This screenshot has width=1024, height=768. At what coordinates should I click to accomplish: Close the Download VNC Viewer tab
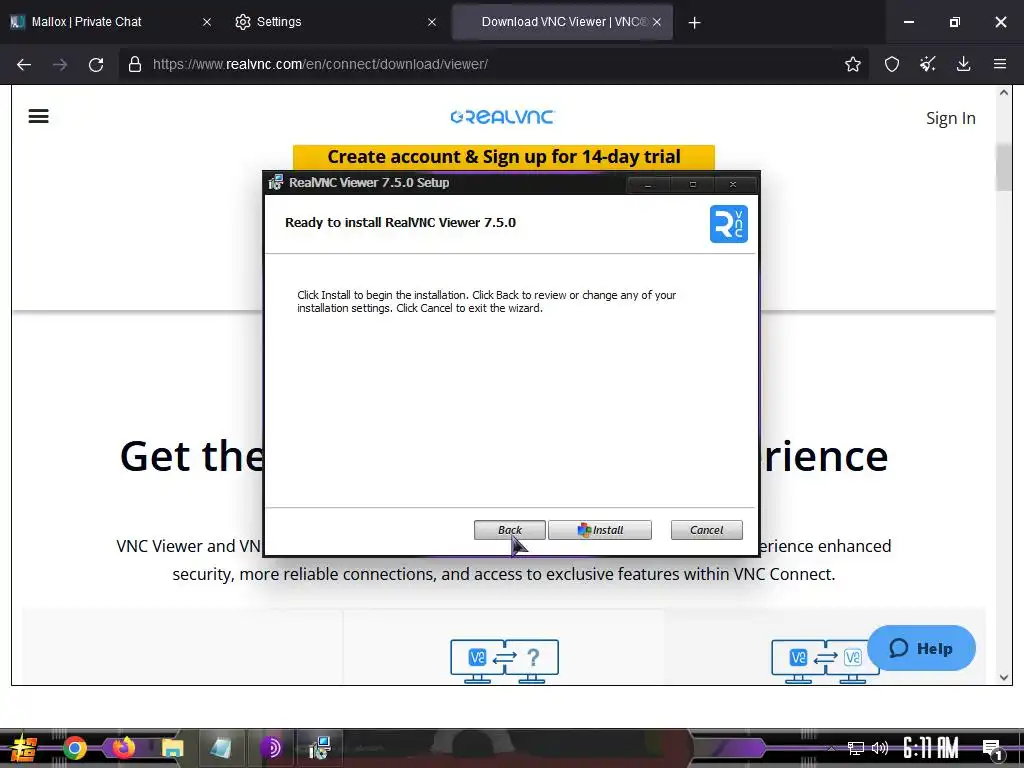pyautogui.click(x=657, y=22)
